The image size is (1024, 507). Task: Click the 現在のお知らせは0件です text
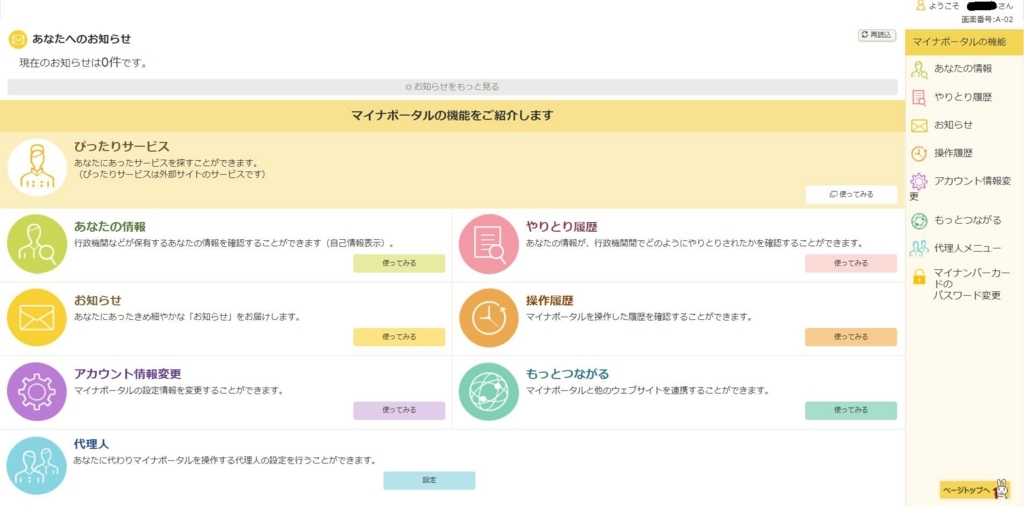83,63
